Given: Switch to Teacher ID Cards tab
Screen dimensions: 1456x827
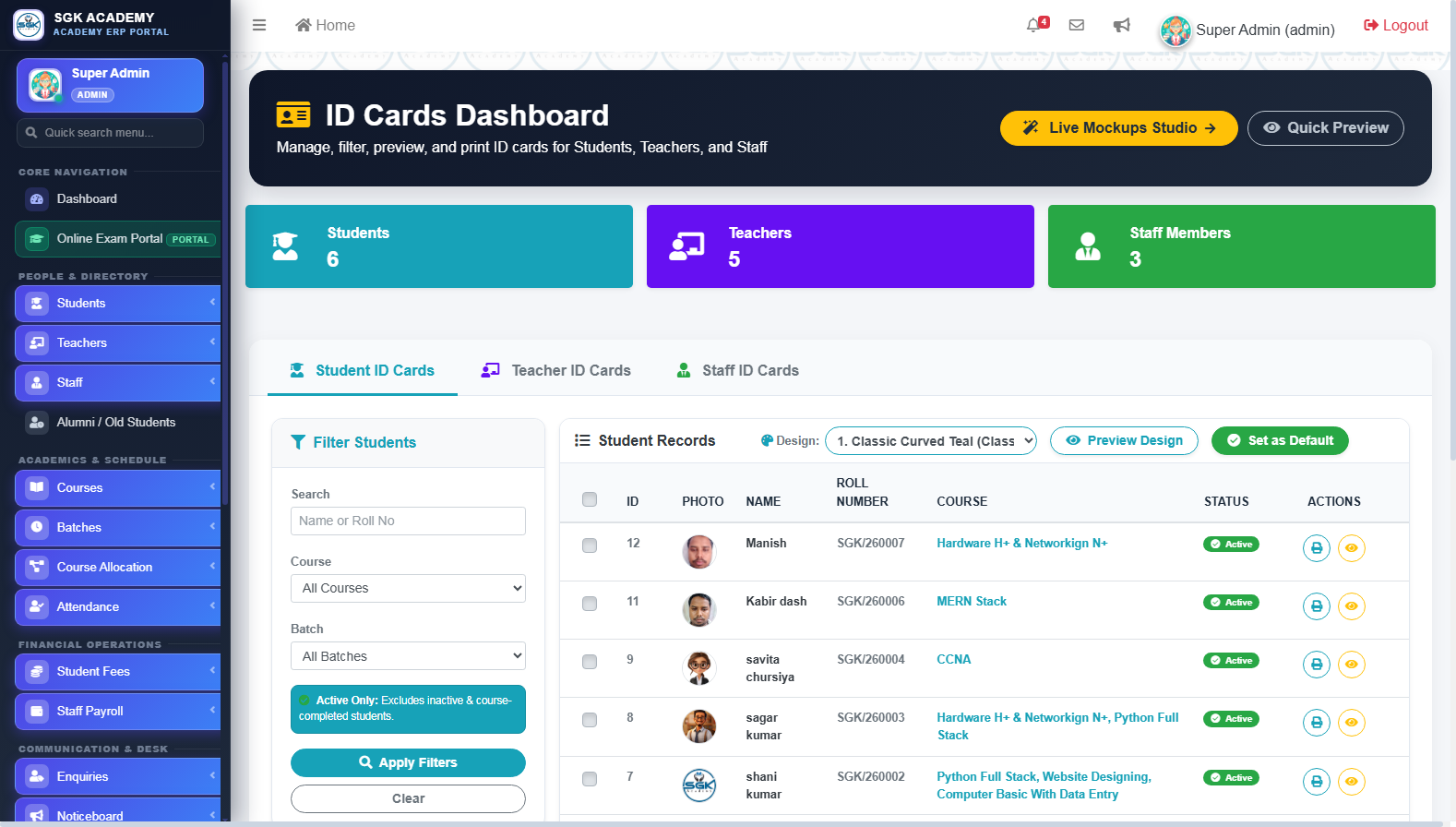Looking at the screenshot, I should (x=556, y=370).
